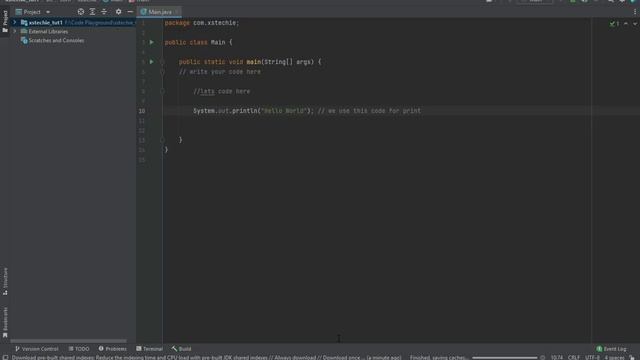The height and width of the screenshot is (360, 640).
Task: Click the 'write your code here' comment
Action: tap(220, 72)
